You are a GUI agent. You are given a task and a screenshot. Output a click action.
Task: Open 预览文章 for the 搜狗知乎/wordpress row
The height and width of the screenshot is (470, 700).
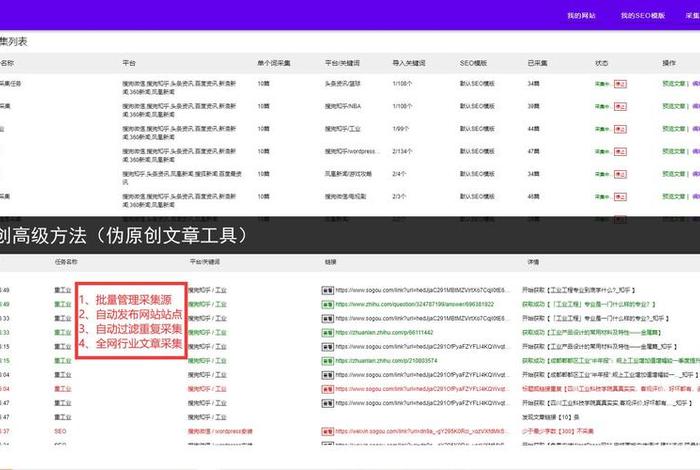(674, 151)
